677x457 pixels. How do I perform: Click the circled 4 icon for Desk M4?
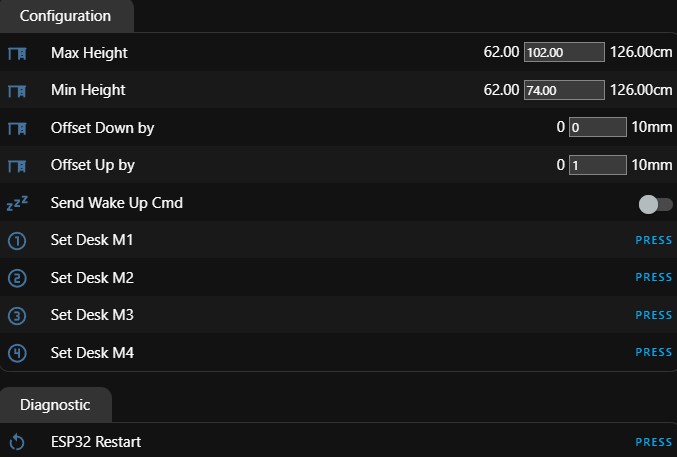pos(17,353)
